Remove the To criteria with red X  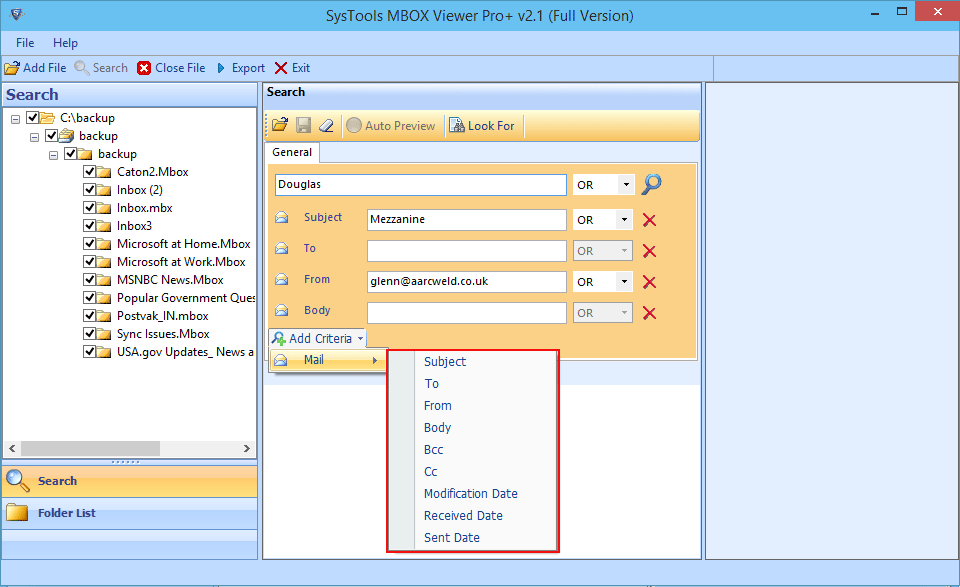click(x=650, y=251)
